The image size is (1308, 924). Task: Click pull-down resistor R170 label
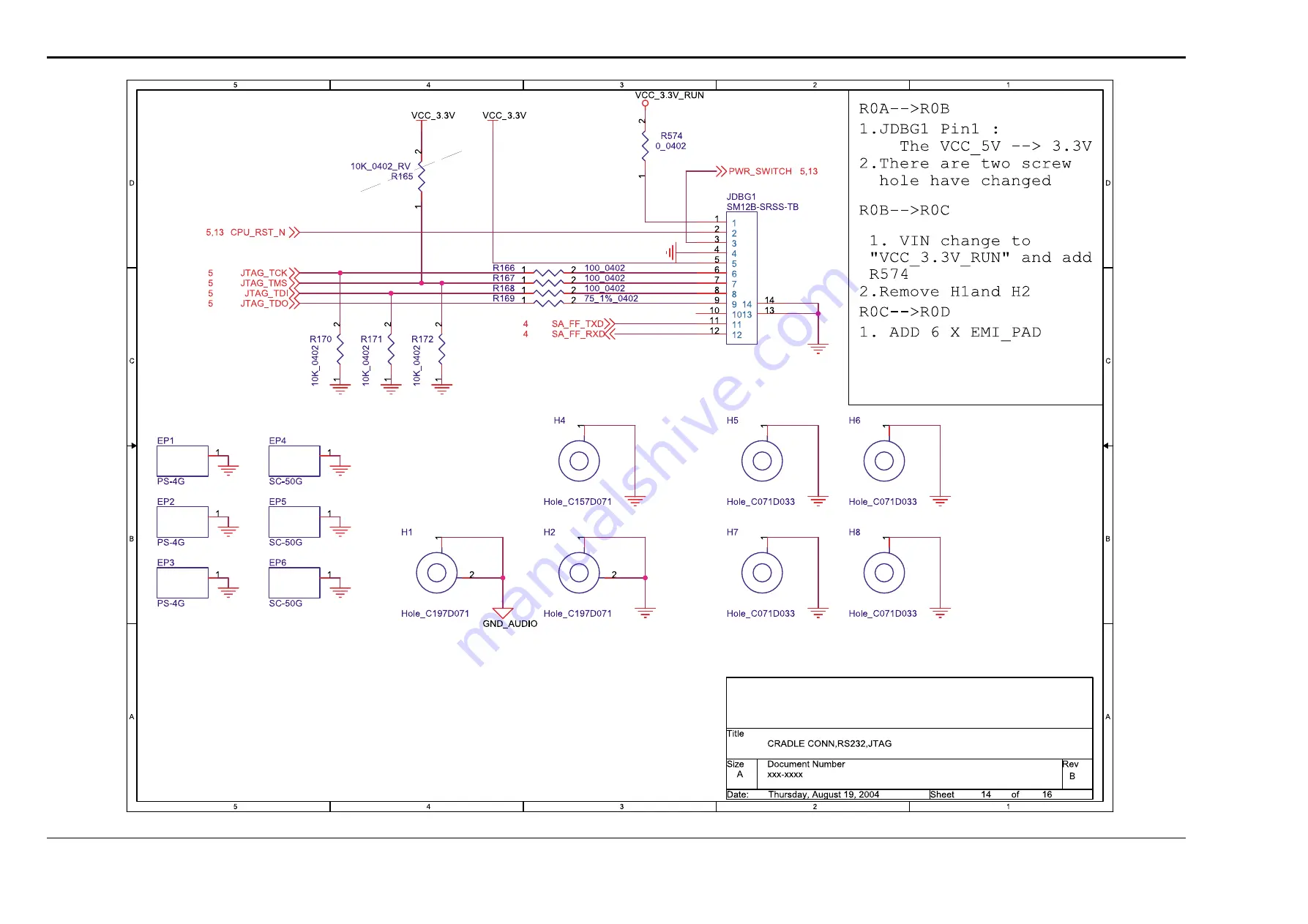click(321, 339)
